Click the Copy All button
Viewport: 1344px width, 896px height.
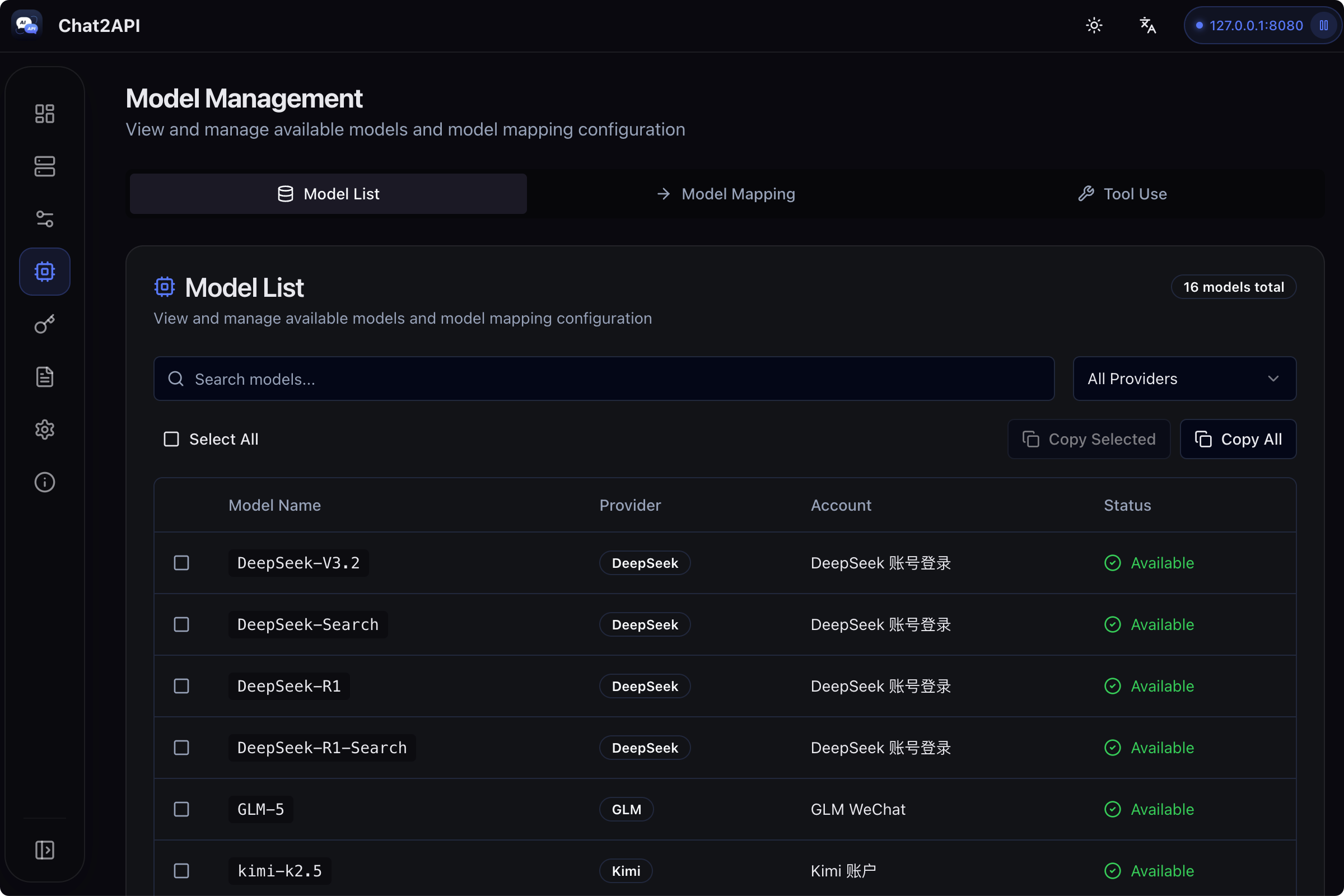(1238, 439)
